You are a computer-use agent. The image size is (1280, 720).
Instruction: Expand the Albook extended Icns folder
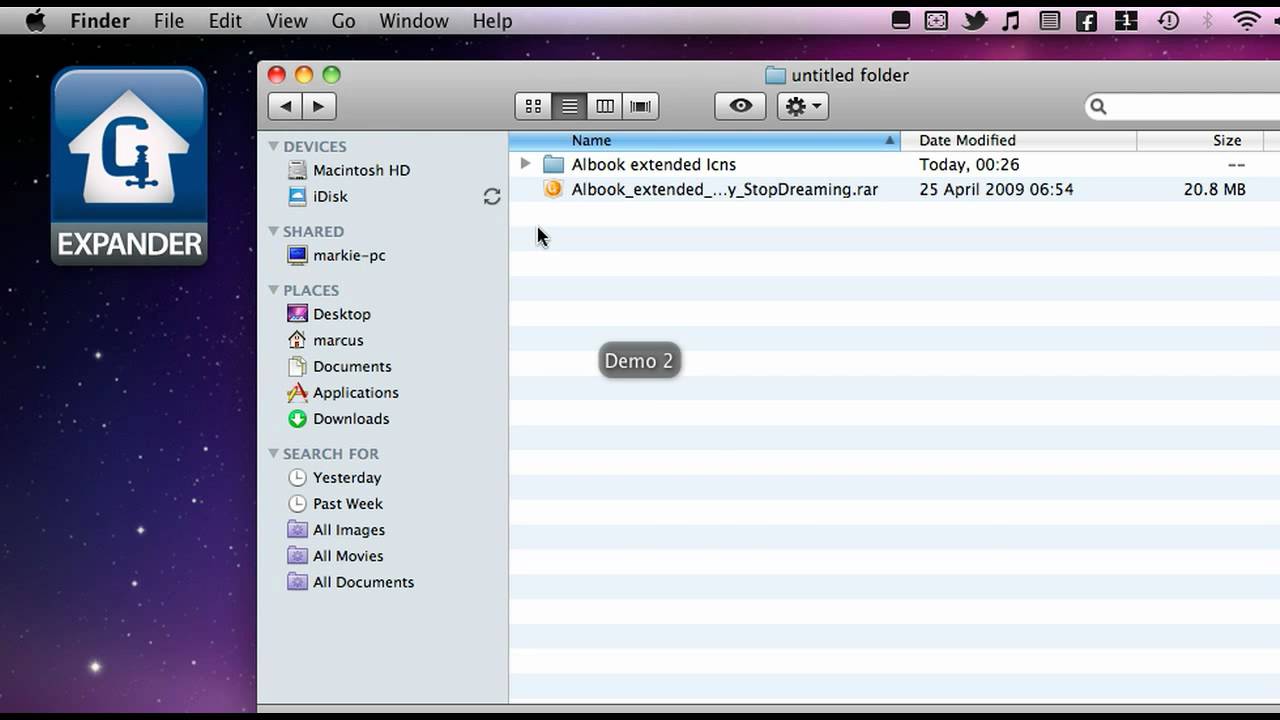(525, 164)
